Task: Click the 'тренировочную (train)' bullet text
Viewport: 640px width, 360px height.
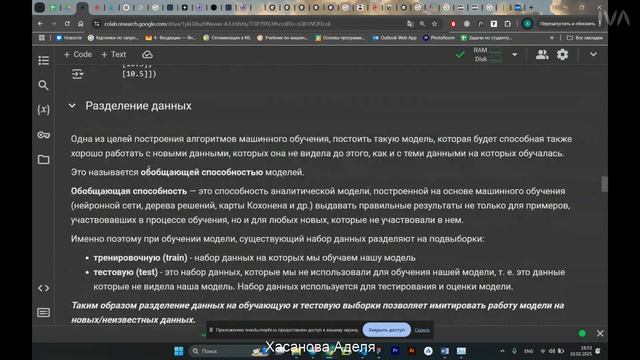Action: click(140, 258)
